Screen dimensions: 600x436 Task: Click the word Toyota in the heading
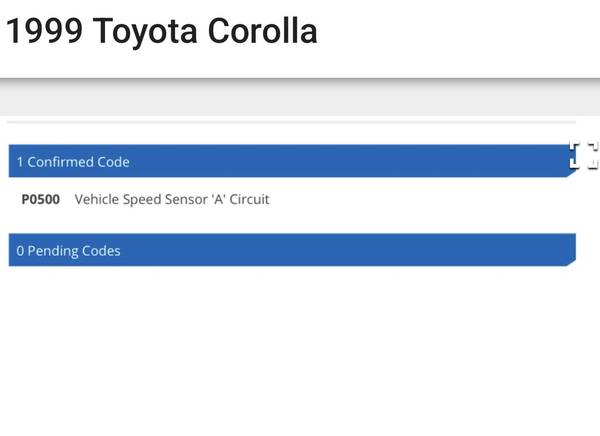point(145,31)
